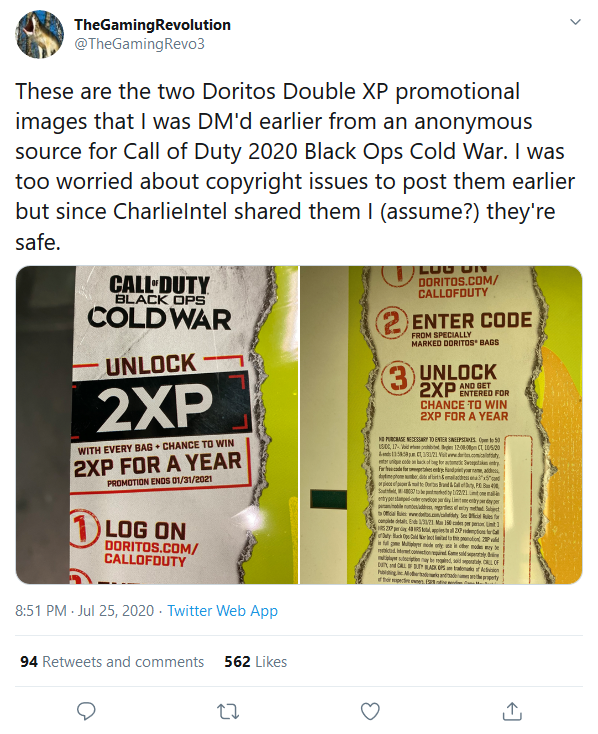
Task: Open the right Enter Code promo image
Action: tap(441, 425)
